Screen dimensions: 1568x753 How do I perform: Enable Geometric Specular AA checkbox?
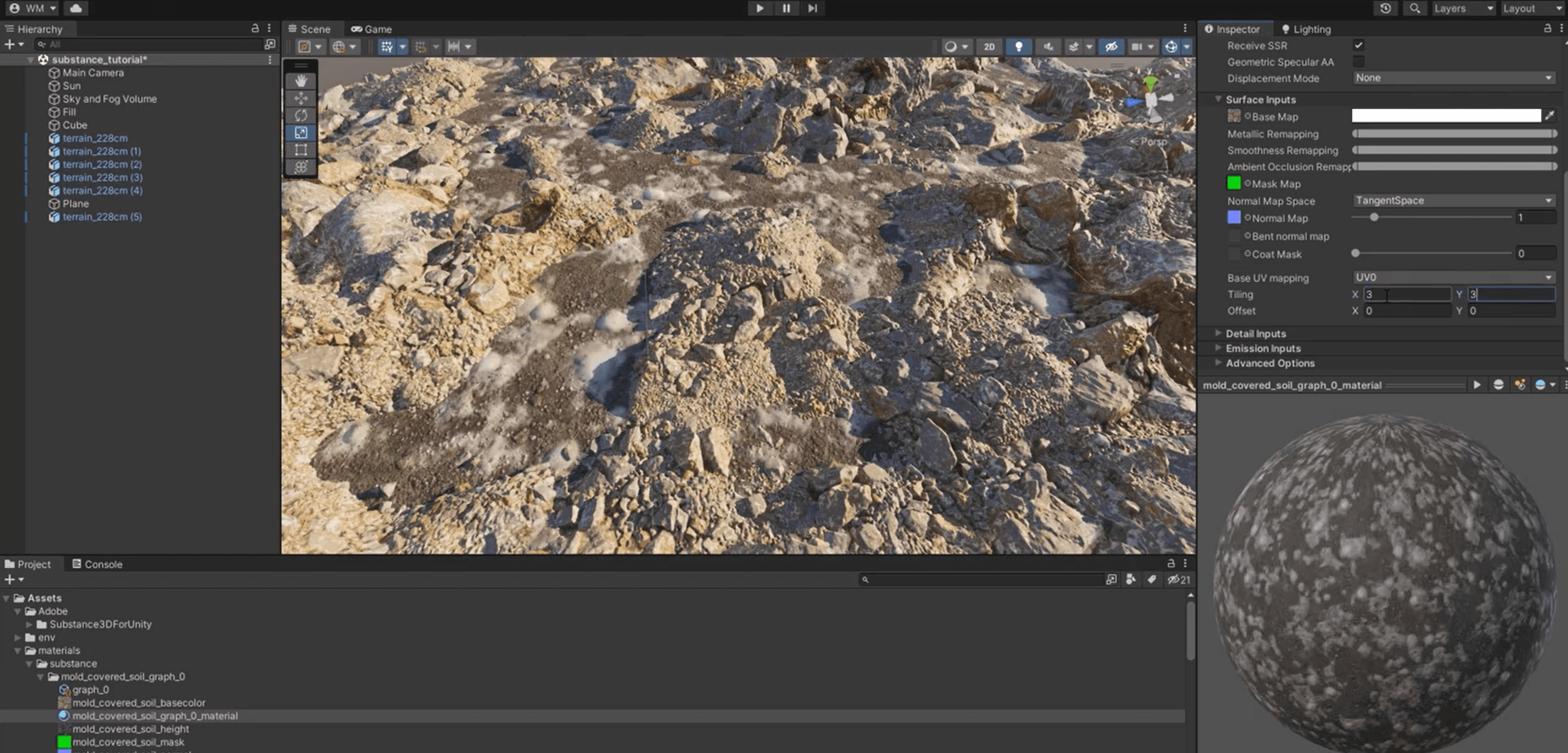1359,61
